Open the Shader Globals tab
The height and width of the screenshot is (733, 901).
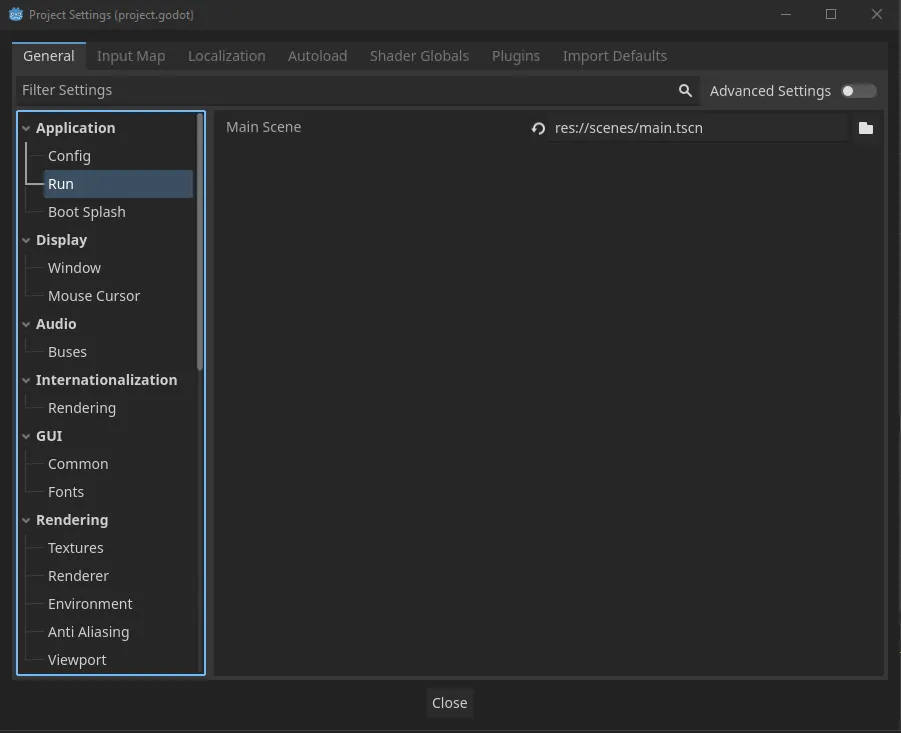pyautogui.click(x=419, y=55)
